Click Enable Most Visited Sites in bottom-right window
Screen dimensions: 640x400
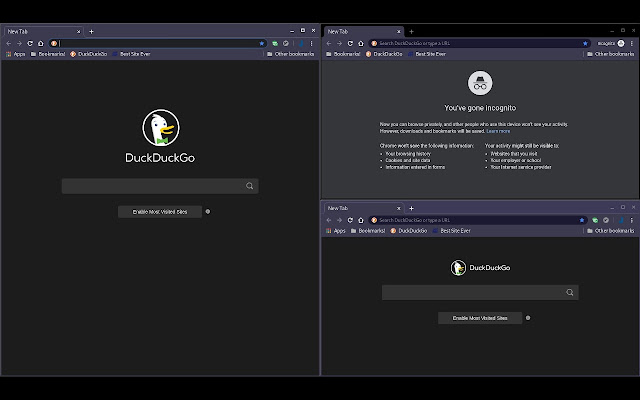(480, 318)
